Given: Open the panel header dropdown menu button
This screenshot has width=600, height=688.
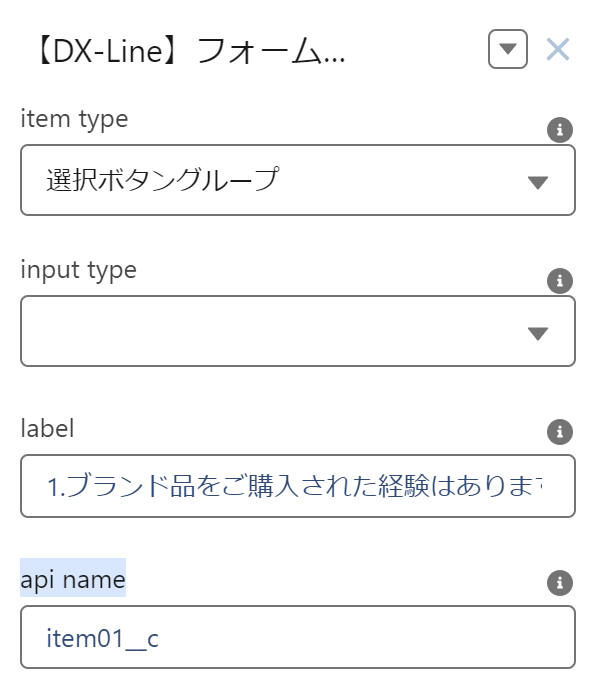Looking at the screenshot, I should point(508,49).
